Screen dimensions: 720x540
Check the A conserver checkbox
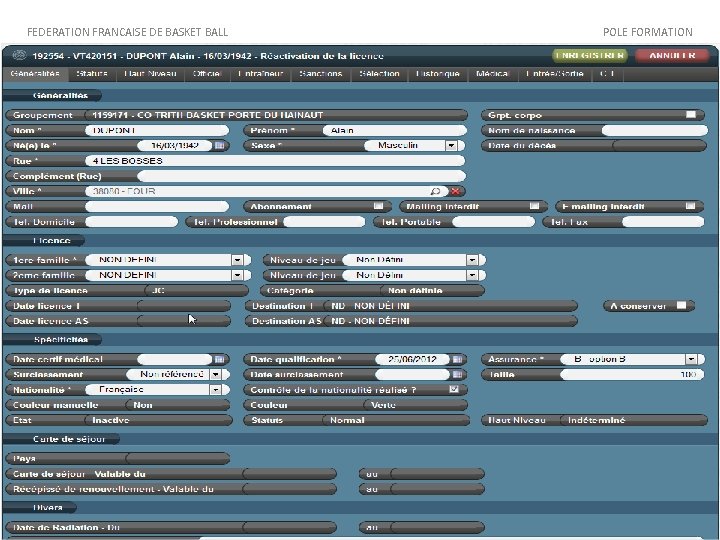(x=681, y=305)
